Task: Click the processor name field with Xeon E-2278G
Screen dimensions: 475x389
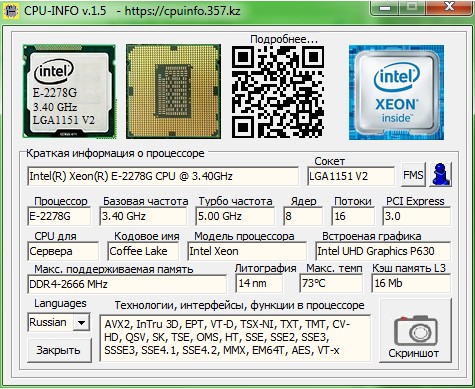Action: (x=163, y=176)
